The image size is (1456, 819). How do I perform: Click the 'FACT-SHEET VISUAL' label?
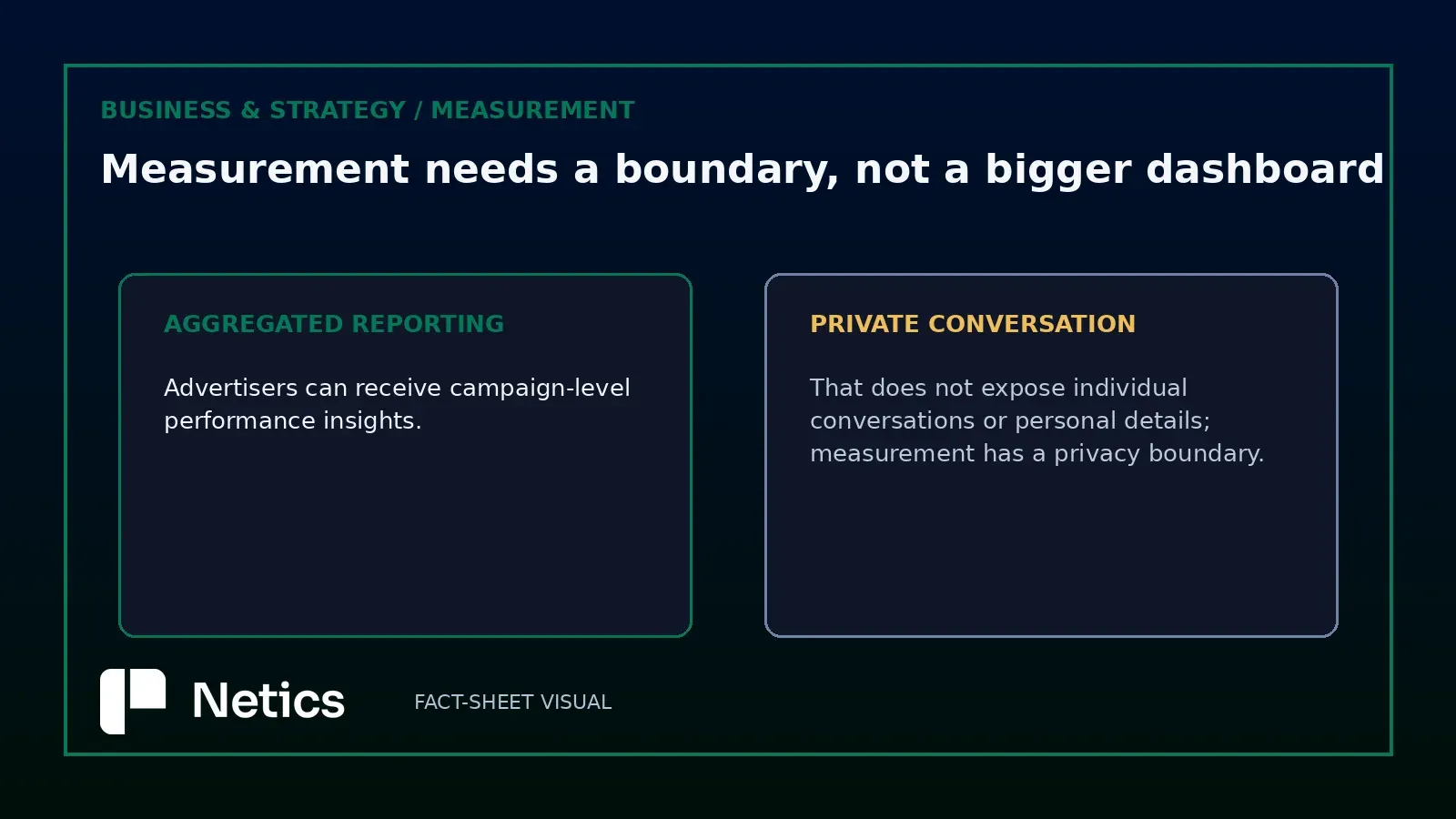[x=513, y=703]
